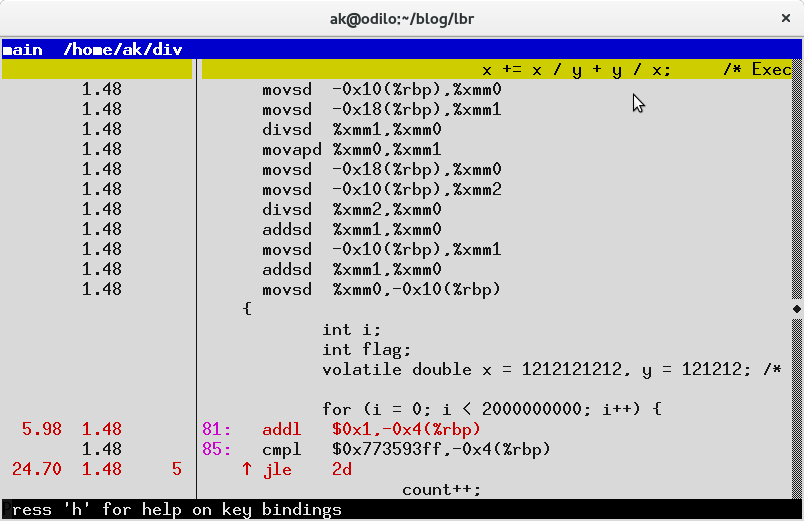Select the 'divsd %xmm2,%xmm0' line

pos(352,209)
